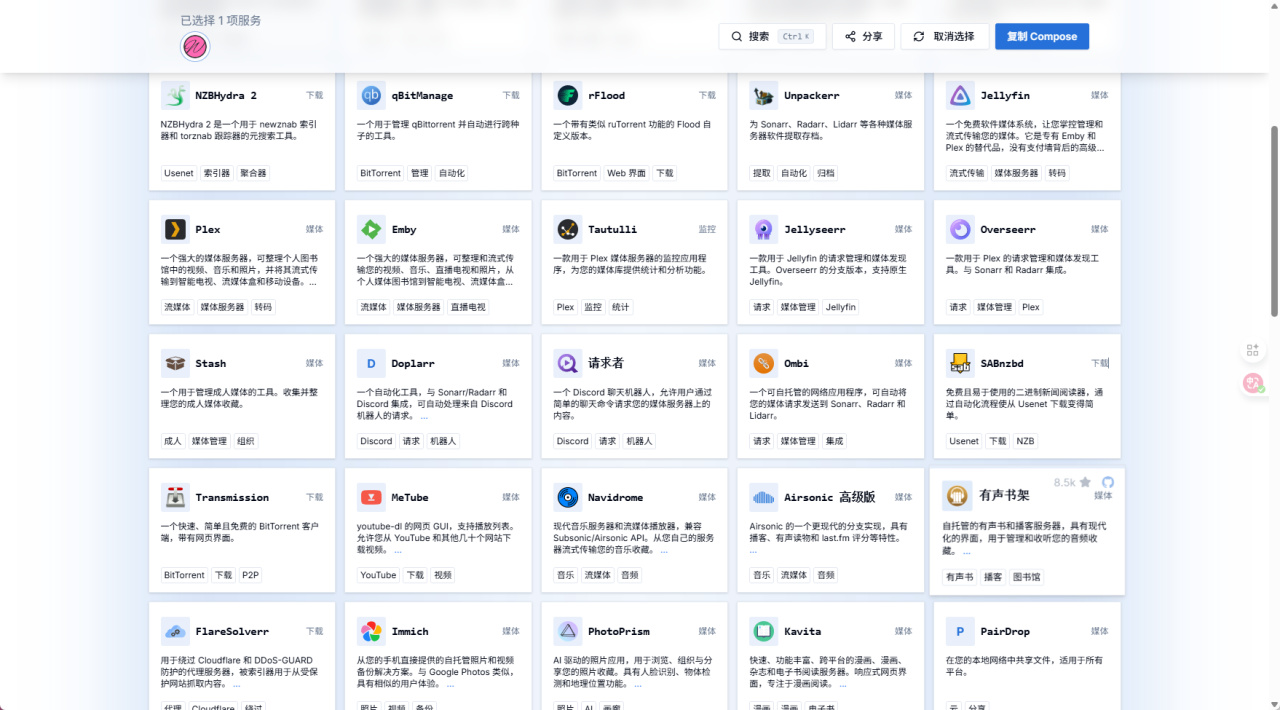Open the 搜索 search box
This screenshot has height=710, width=1280.
tap(772, 36)
